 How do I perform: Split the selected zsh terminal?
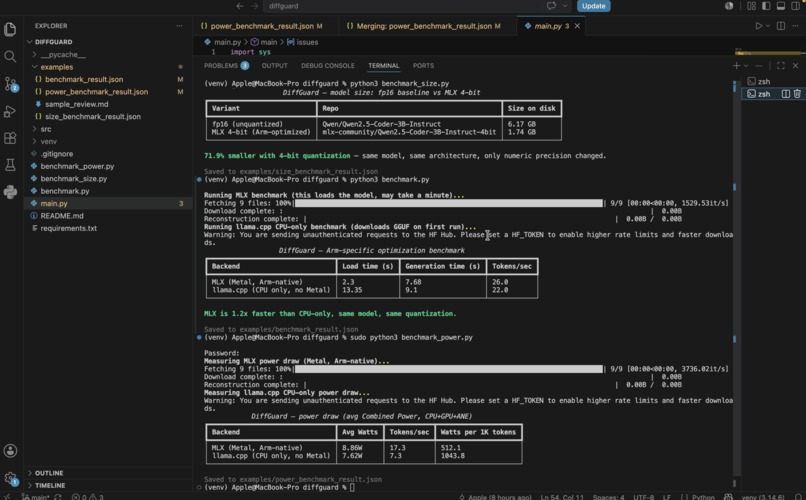point(785,94)
